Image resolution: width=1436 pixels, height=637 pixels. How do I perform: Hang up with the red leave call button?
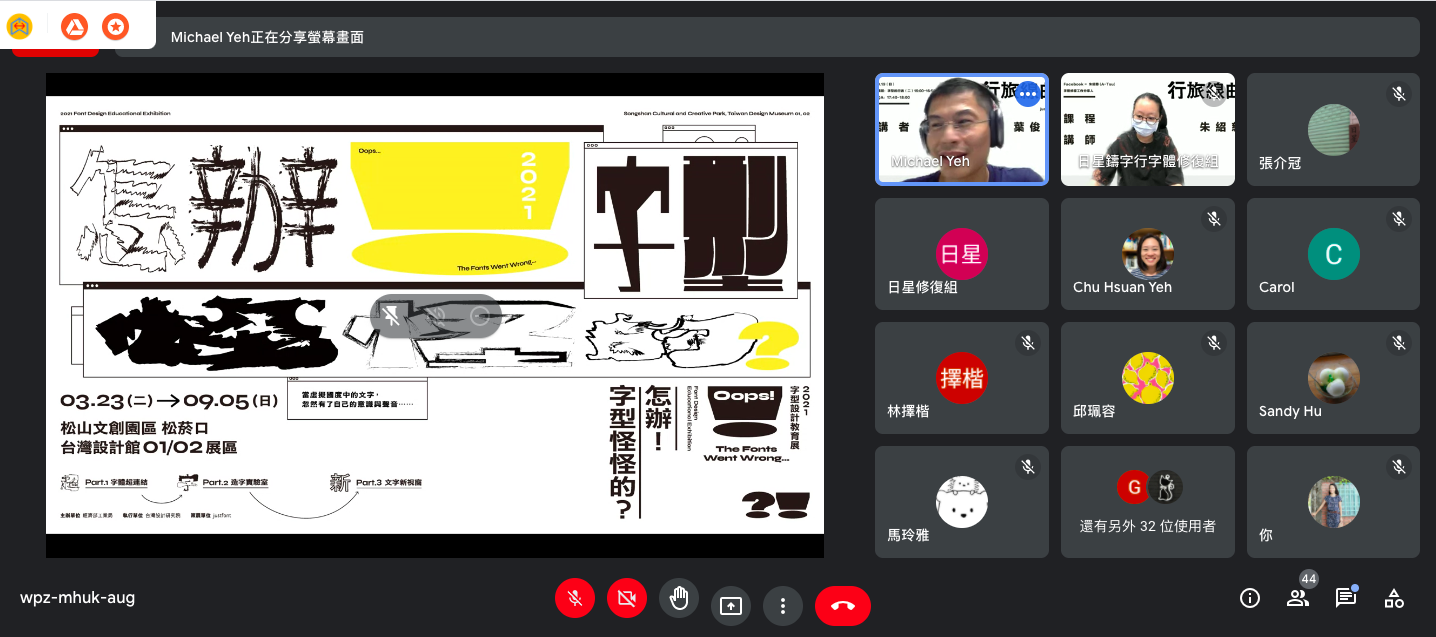point(842,605)
